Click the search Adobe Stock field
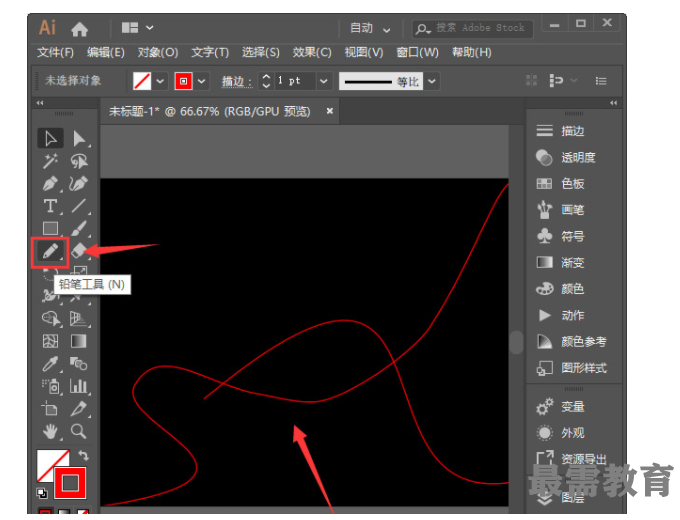 pos(473,29)
